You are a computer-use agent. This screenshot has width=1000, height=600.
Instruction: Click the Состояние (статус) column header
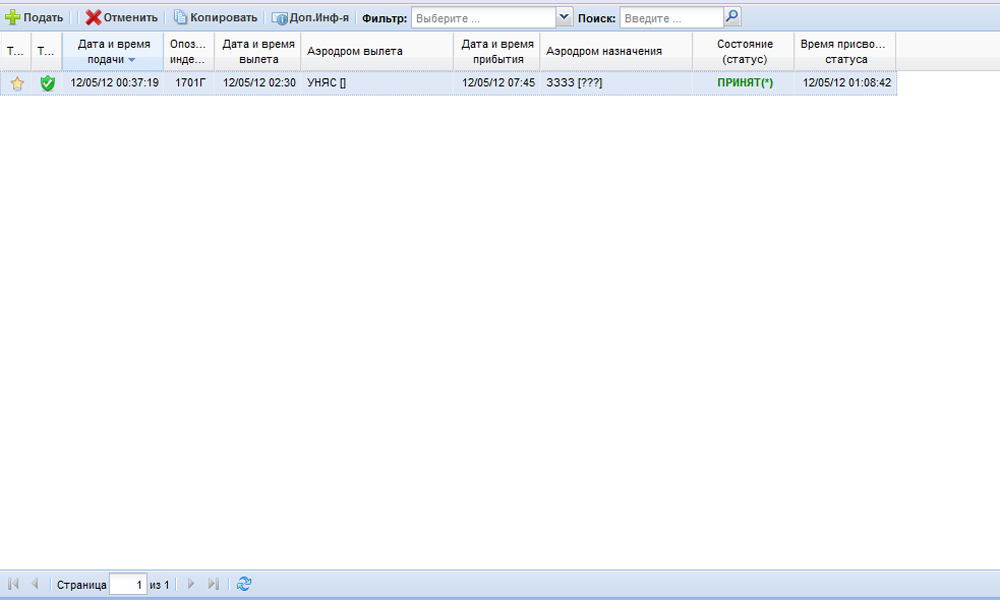pyautogui.click(x=744, y=51)
